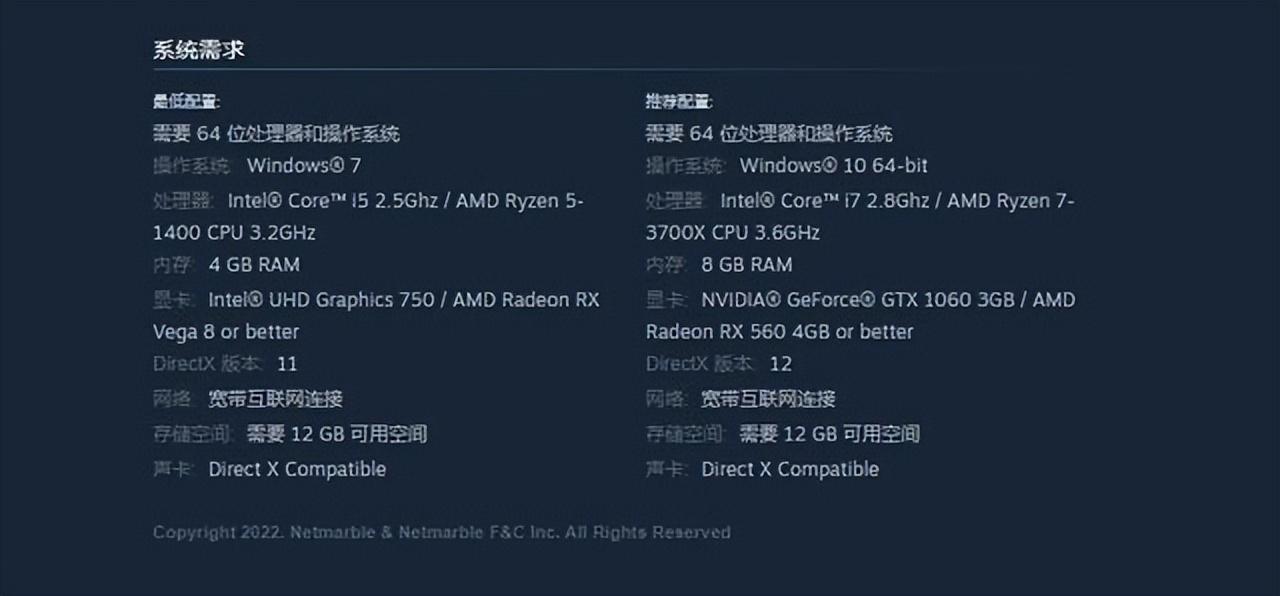
Task: Click the NVIDIA GeForce GTX 1060 3GB line
Action: point(860,300)
